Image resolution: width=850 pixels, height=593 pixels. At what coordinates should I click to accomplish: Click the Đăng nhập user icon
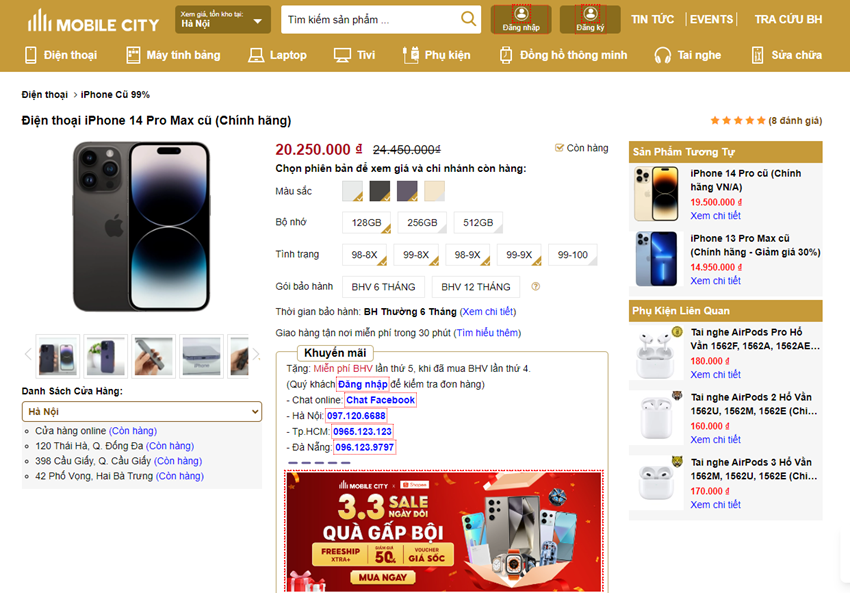pos(520,14)
